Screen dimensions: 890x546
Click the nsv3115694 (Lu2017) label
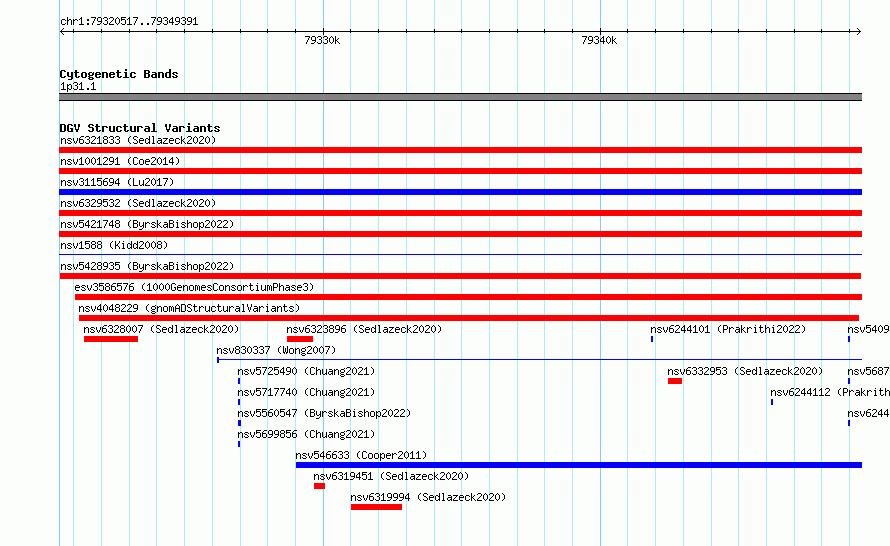coord(117,182)
